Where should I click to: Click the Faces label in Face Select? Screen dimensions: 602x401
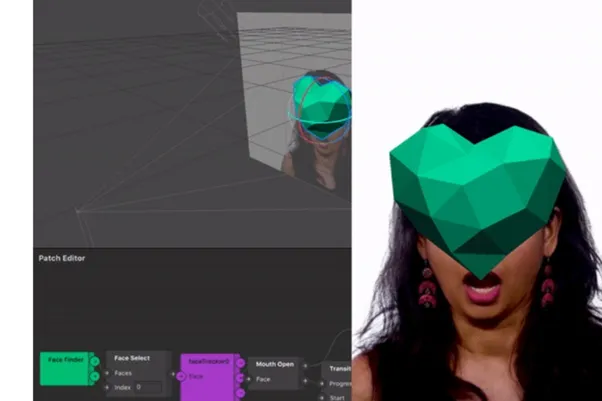tap(123, 373)
